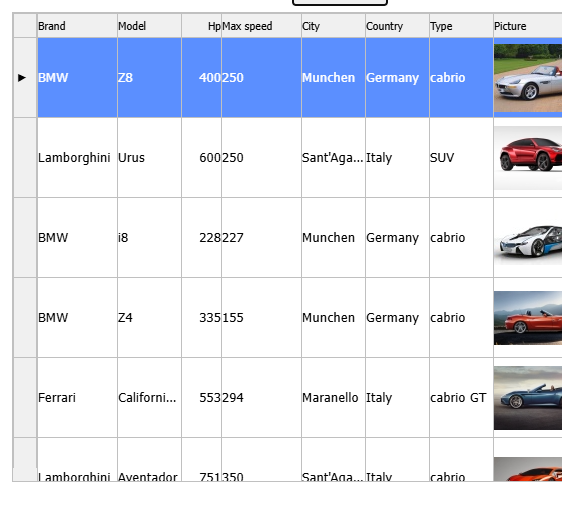The image size is (562, 513).
Task: Click BMW brand cell in Z4 row
Action: tap(77, 317)
